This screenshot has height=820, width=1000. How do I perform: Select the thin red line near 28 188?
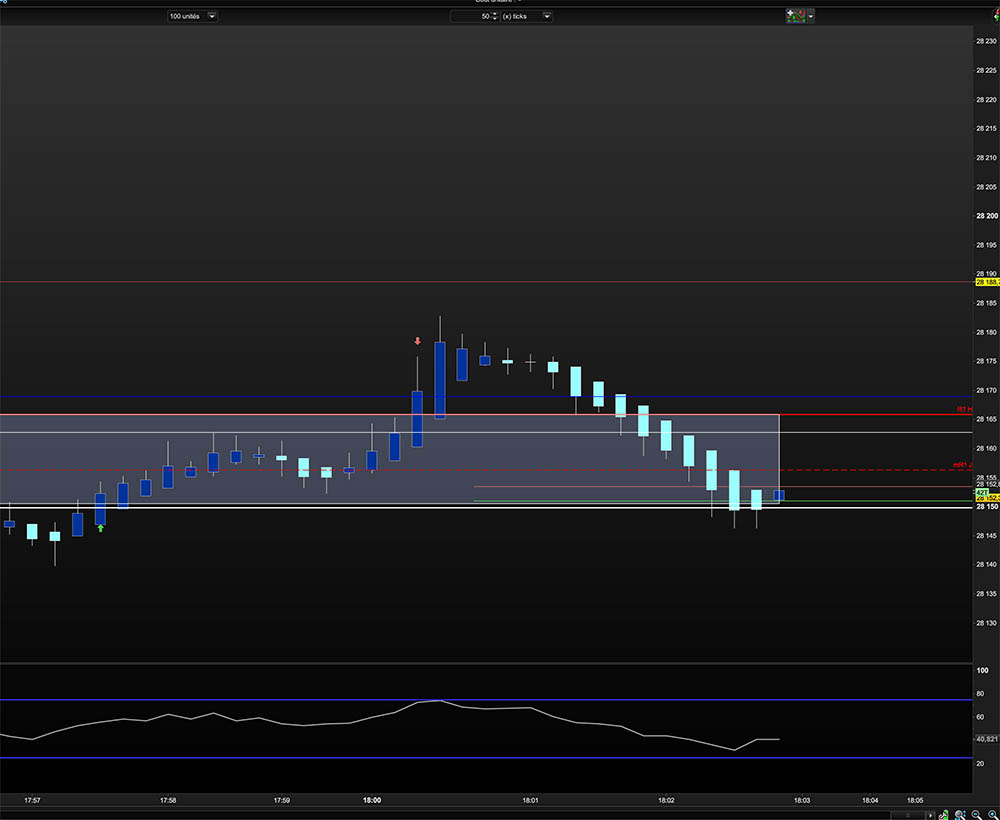[x=486, y=281]
